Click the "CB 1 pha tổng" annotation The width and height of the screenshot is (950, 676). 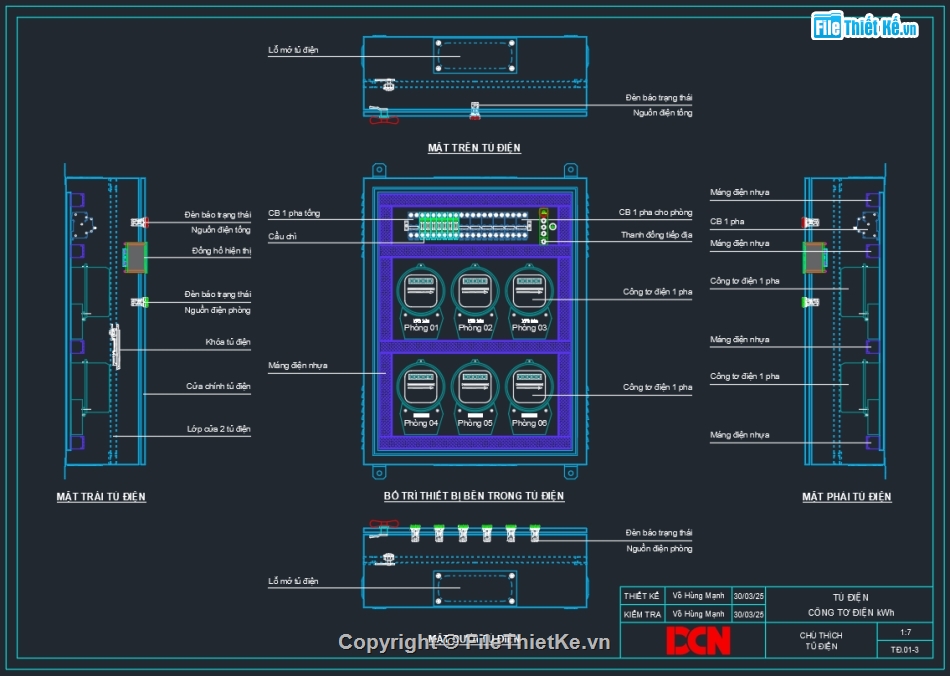294,213
